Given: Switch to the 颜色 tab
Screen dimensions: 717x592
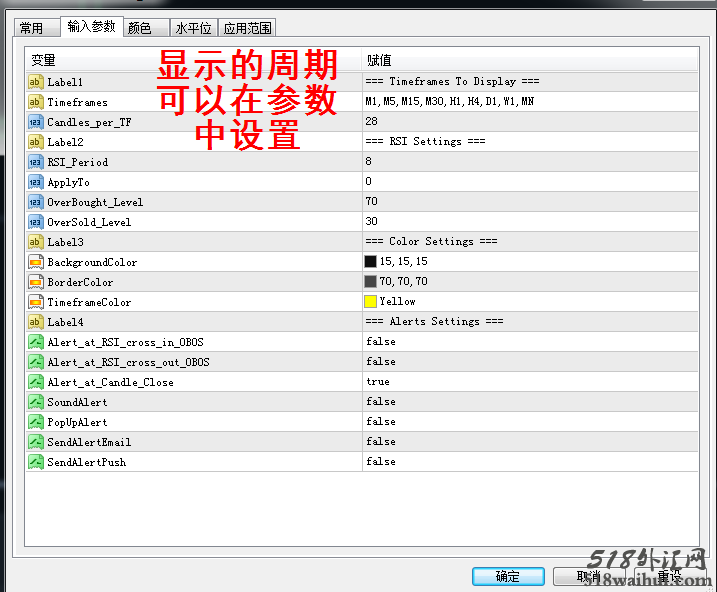Looking at the screenshot, I should pos(146,28).
